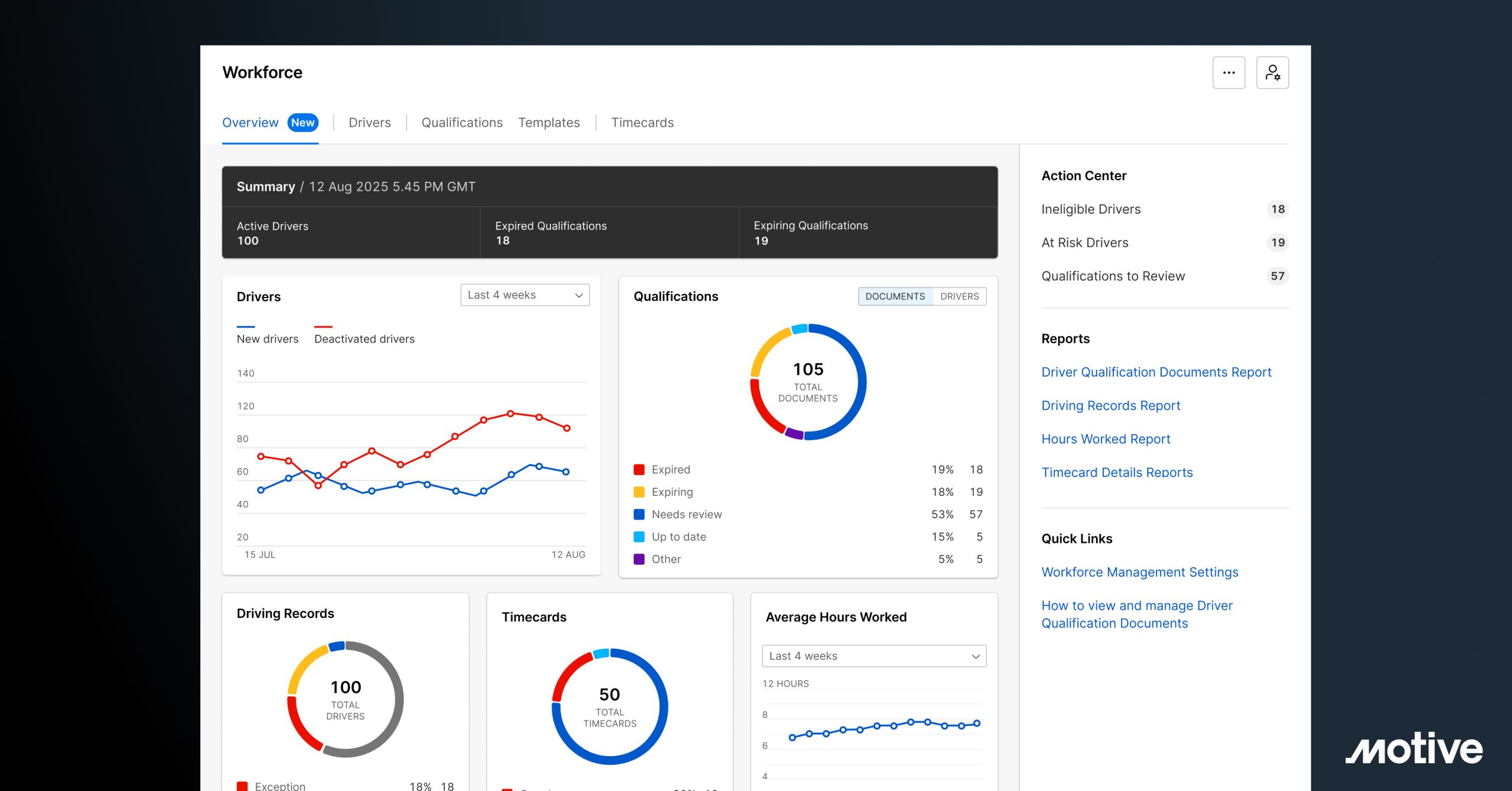
Task: Switch Qualifications view to DRIVERS
Action: tap(959, 296)
